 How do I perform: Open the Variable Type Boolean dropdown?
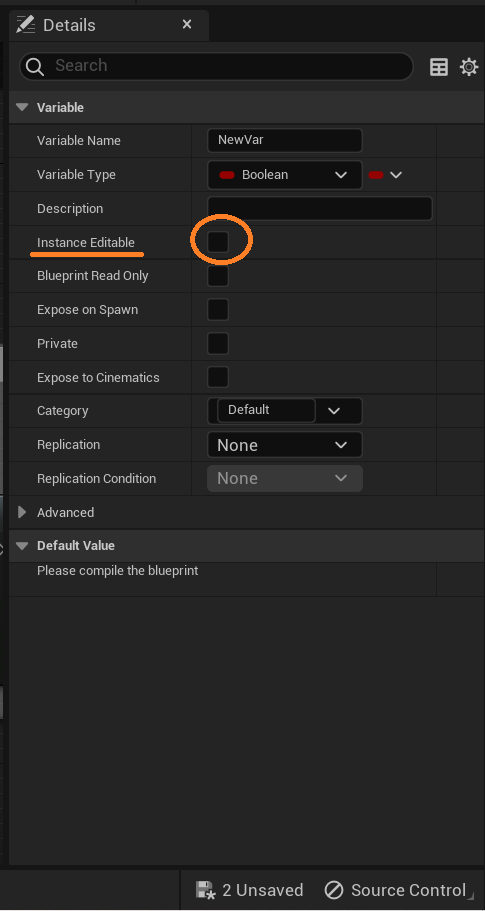click(285, 175)
